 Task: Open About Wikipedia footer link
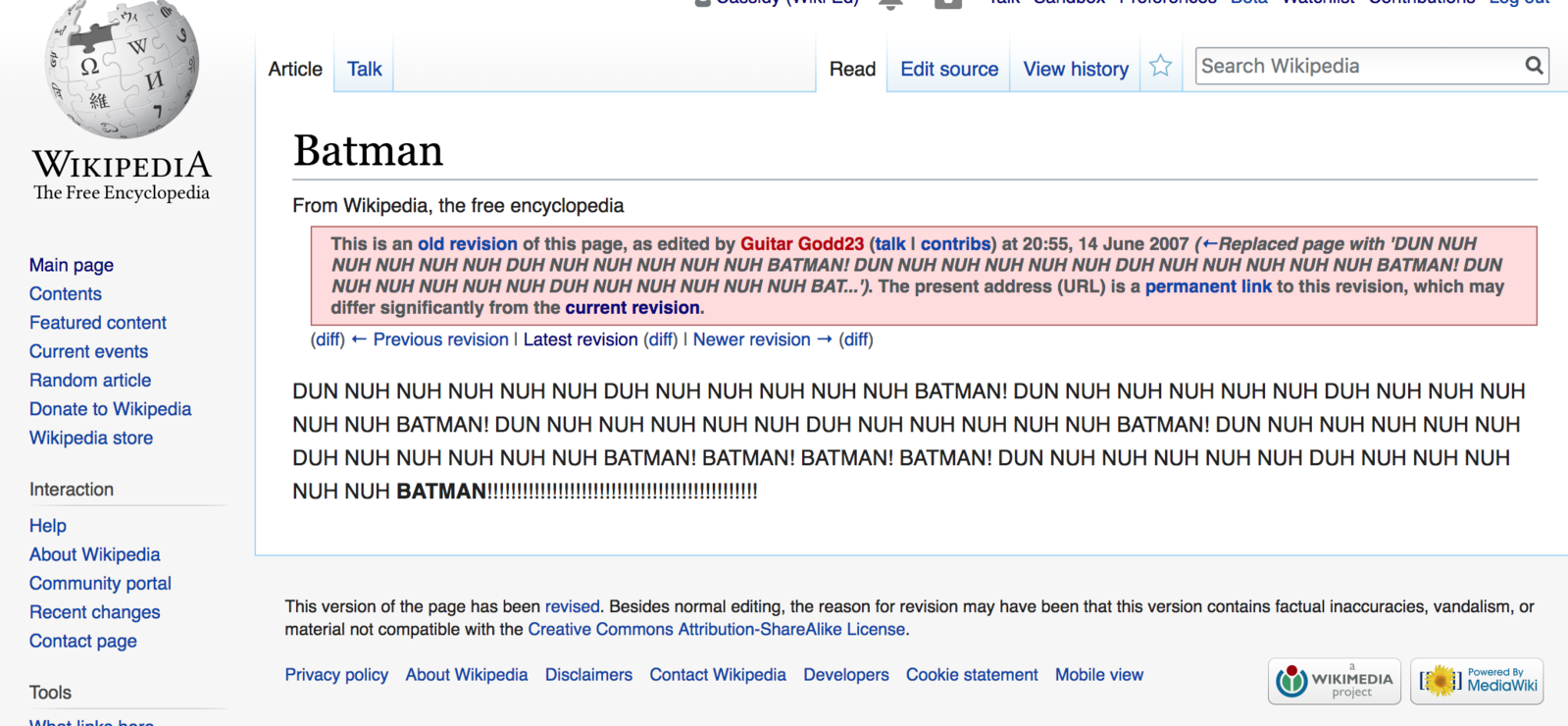(x=467, y=674)
